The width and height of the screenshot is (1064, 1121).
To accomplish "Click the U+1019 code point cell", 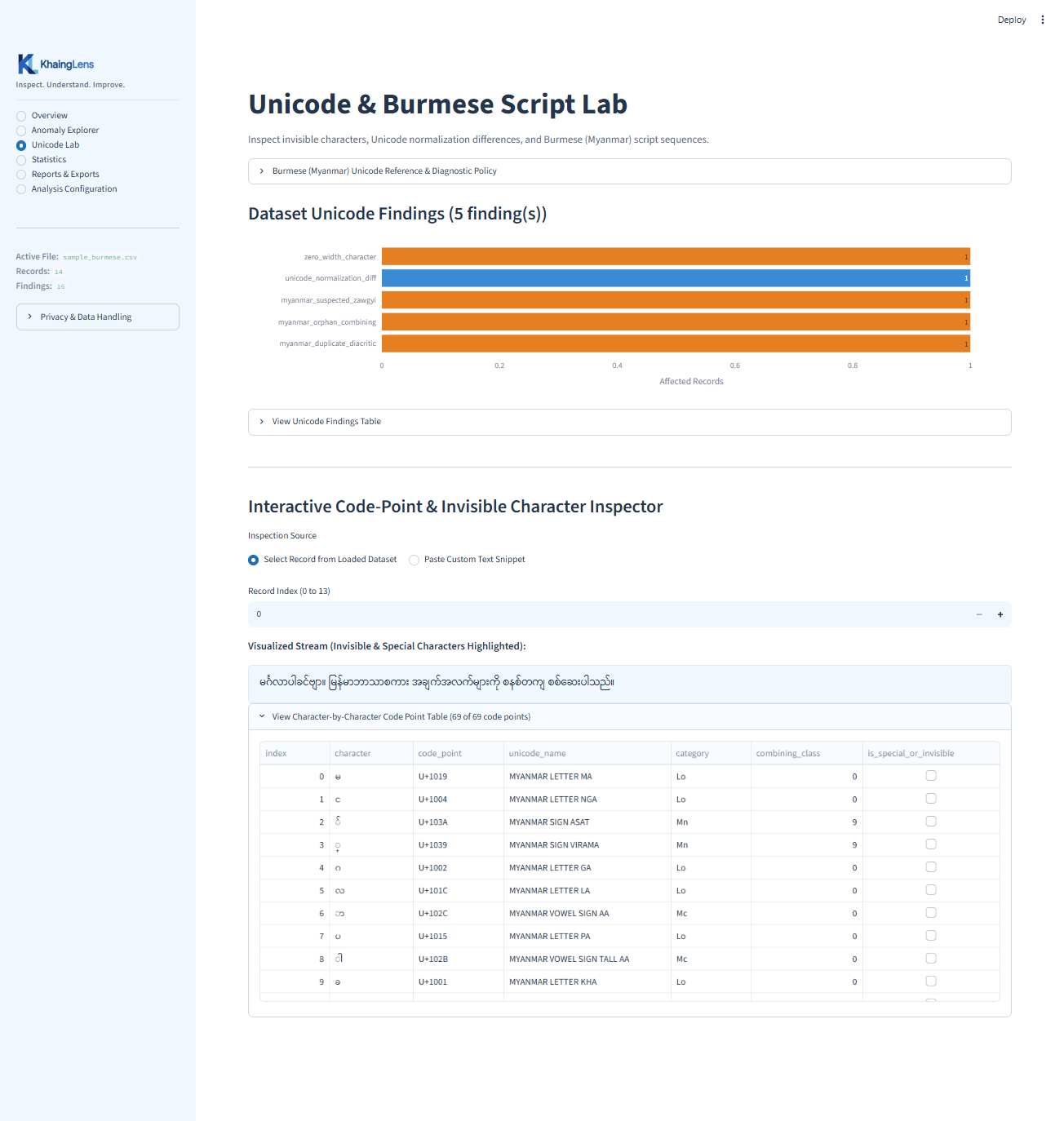I will (458, 777).
